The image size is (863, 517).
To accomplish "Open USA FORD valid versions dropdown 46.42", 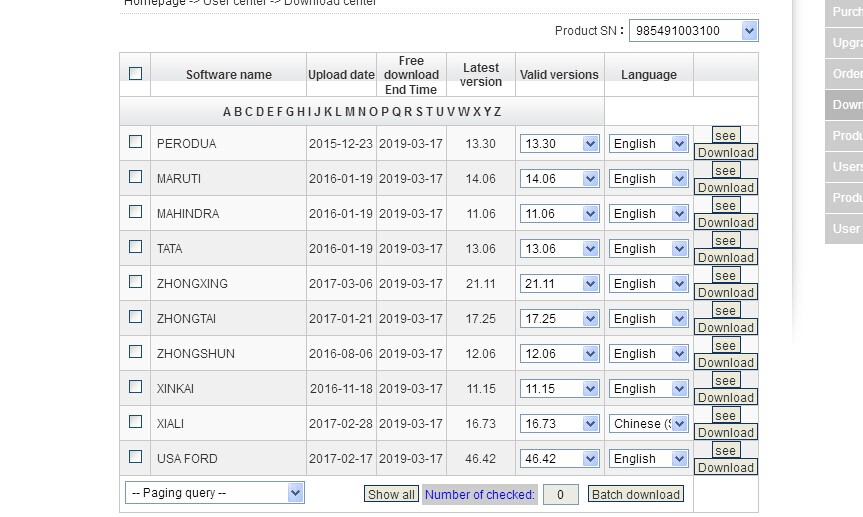I will (x=559, y=459).
